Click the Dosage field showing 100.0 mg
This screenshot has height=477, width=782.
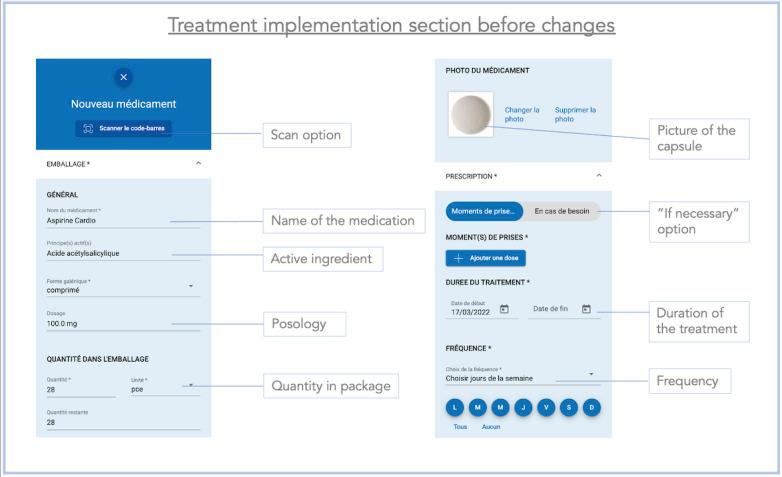coord(123,320)
